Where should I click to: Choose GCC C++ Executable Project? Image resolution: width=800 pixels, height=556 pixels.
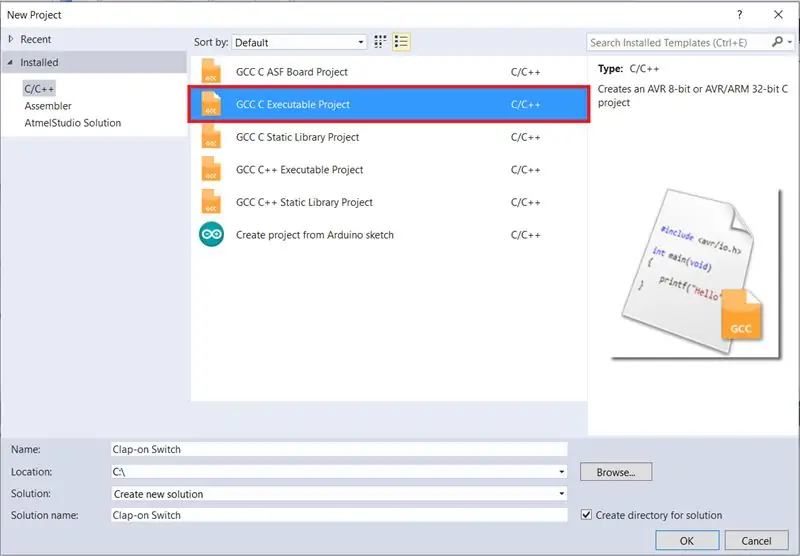[x=389, y=169]
